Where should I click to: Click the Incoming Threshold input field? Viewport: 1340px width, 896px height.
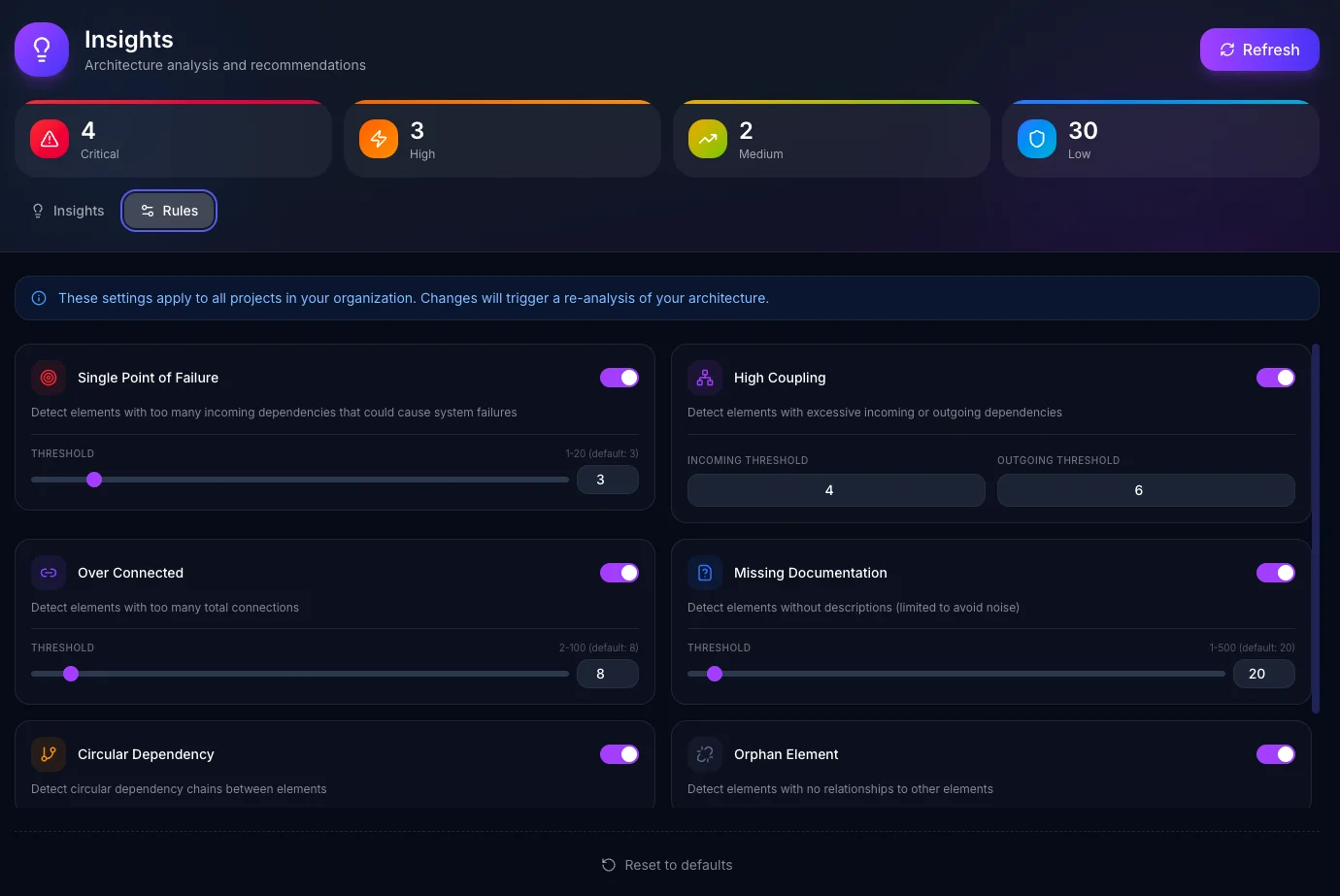tap(835, 490)
